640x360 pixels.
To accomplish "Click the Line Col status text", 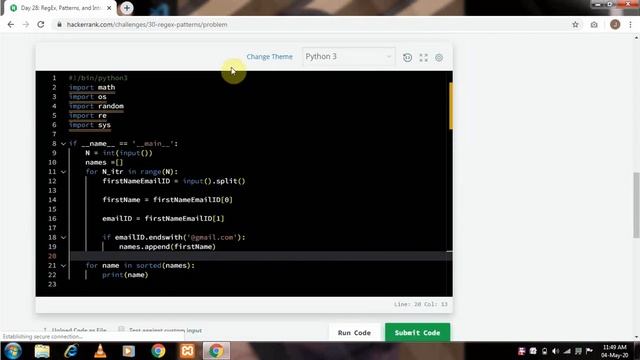I will [x=420, y=304].
